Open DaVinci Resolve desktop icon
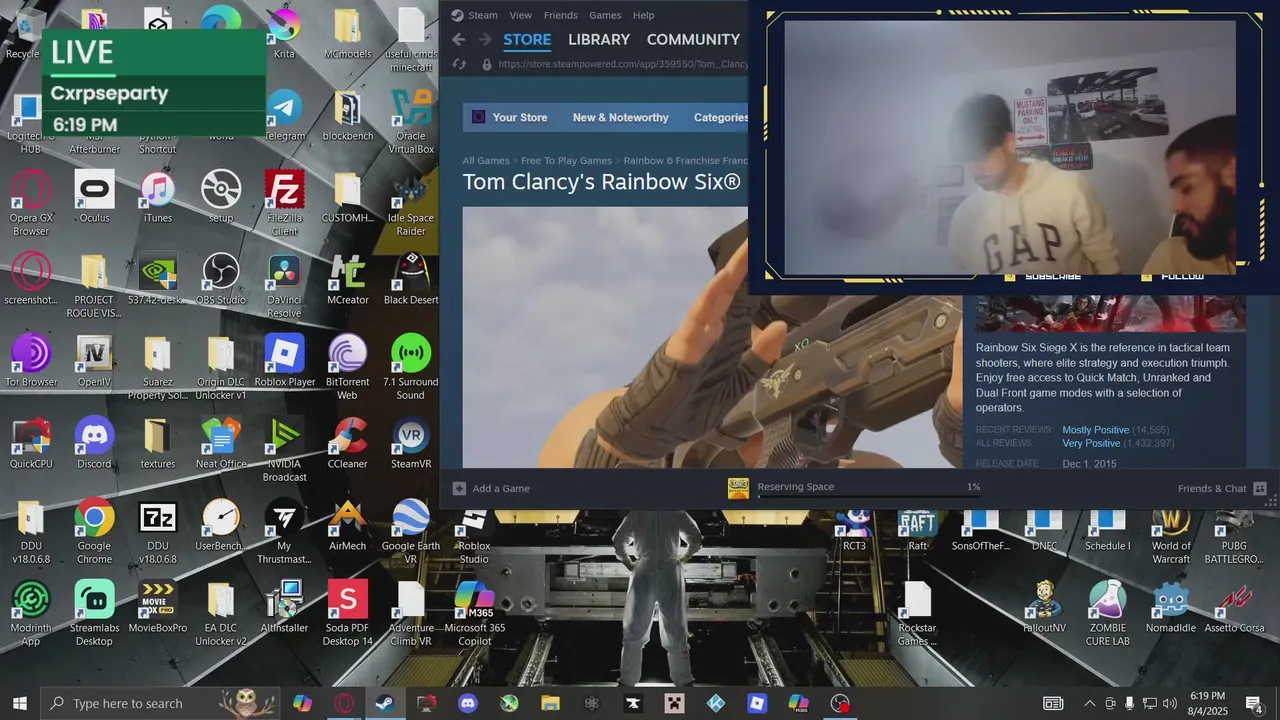 point(284,286)
